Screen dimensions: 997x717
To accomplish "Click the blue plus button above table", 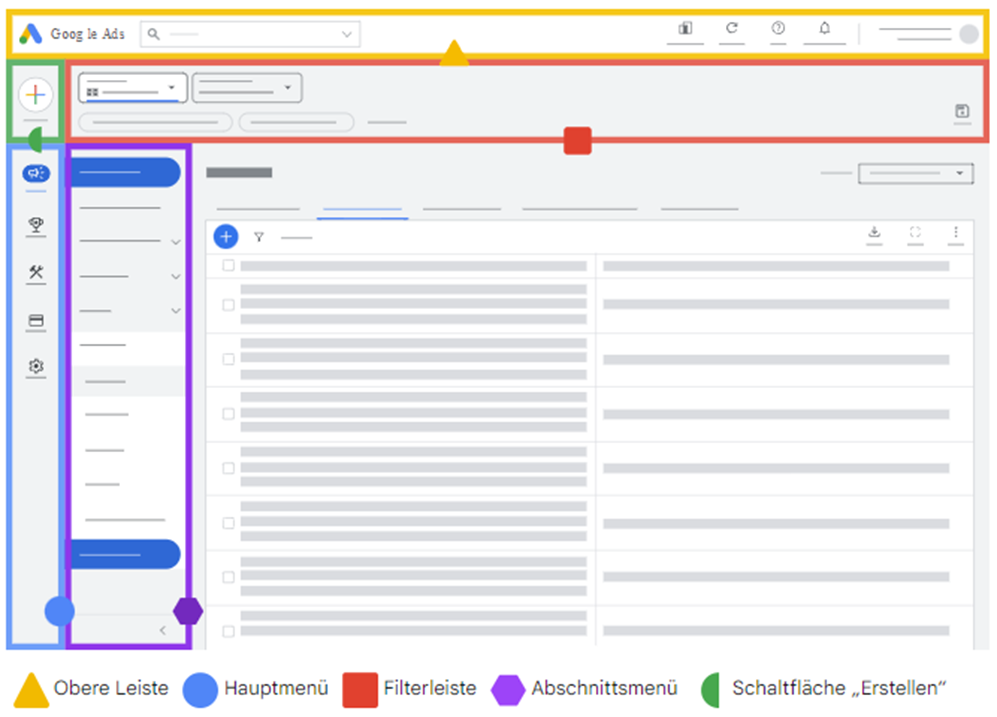I will click(x=226, y=237).
